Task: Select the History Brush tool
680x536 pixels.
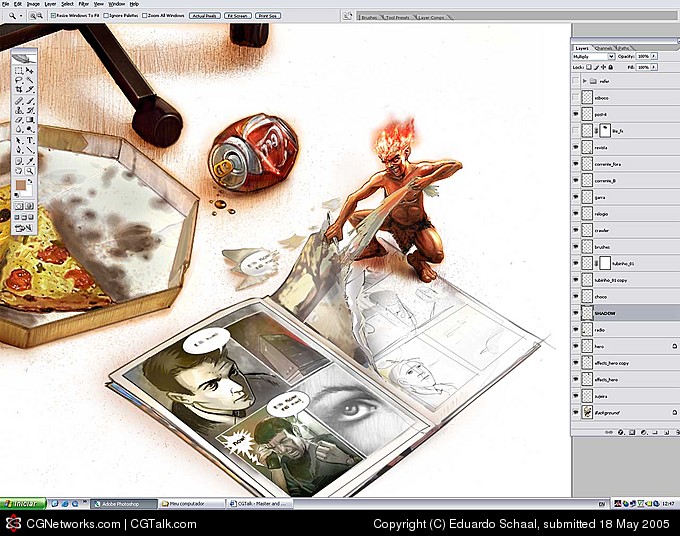Action: coord(30,111)
